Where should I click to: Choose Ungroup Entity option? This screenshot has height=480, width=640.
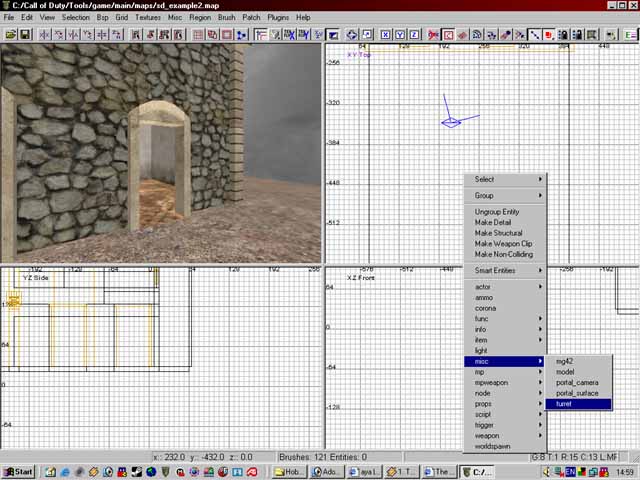pos(497,212)
